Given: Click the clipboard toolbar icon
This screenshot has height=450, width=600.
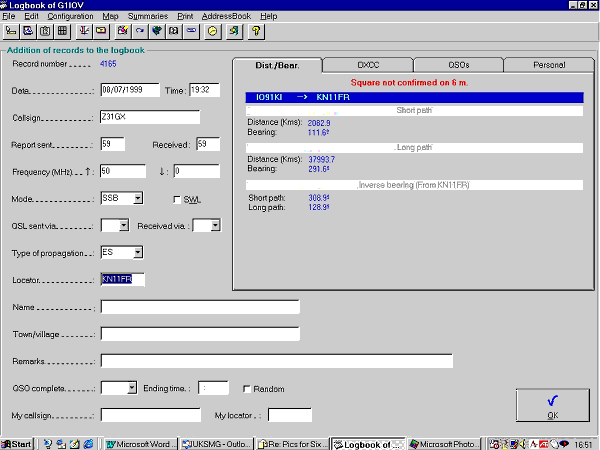Looking at the screenshot, I should (x=45, y=31).
